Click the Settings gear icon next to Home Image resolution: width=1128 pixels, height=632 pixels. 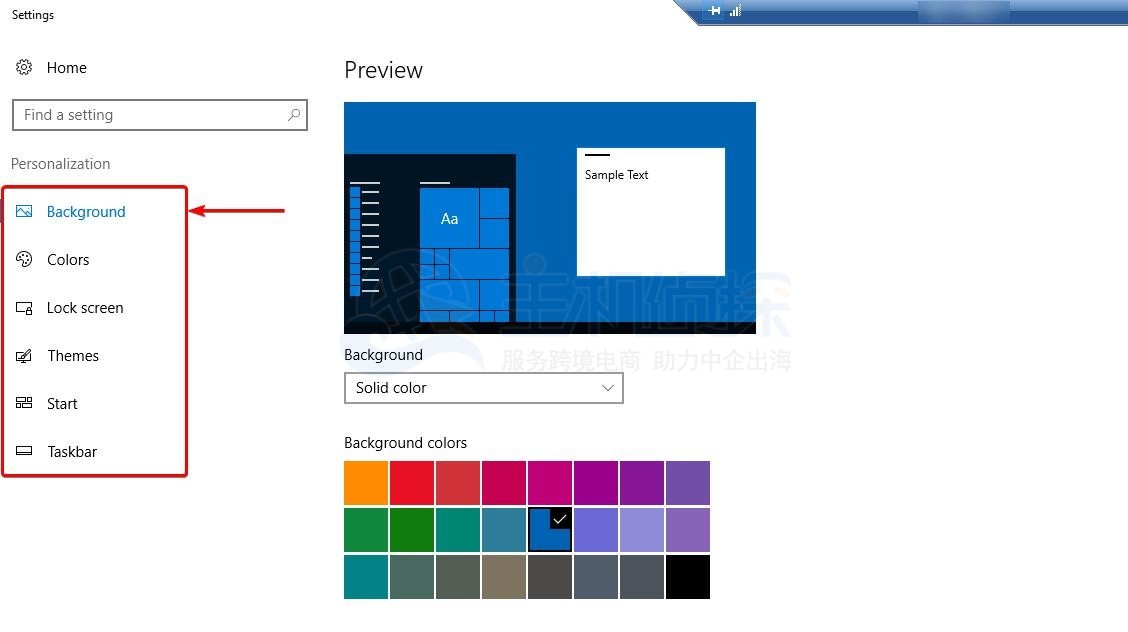coord(24,67)
